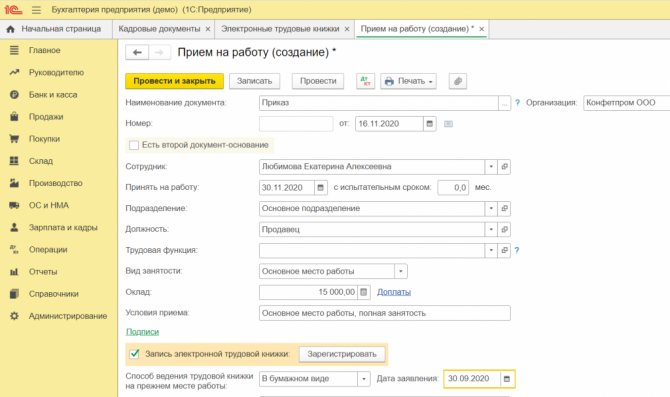This screenshot has height=397, width=670.
Task: Click the paperclip attachments icon
Action: coord(458,81)
